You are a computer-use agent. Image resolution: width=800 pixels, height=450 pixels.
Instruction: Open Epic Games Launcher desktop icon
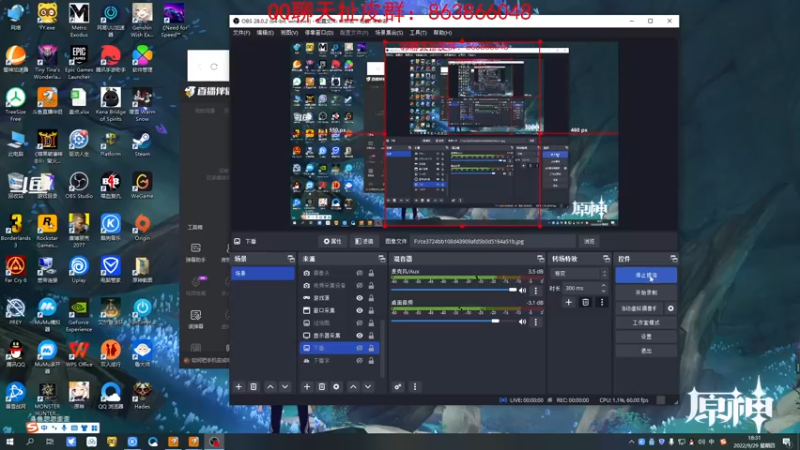pos(79,63)
